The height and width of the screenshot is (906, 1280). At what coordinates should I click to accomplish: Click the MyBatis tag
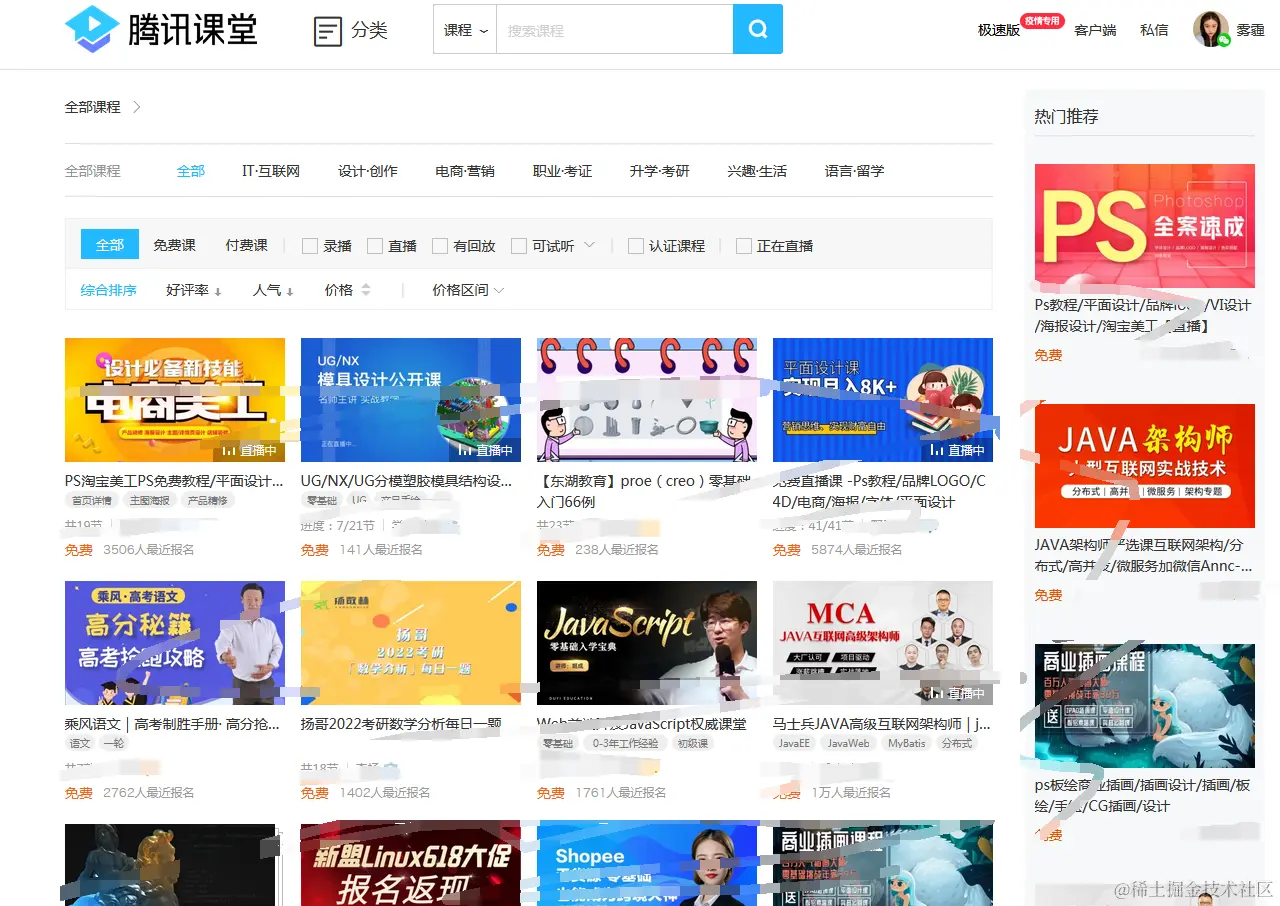(906, 744)
